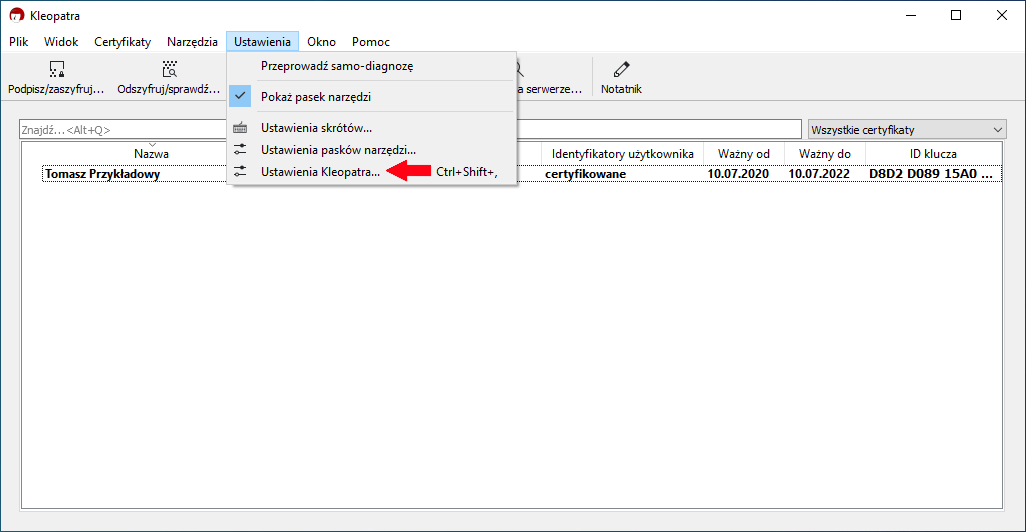Viewport: 1026px width, 532px height.
Task: Sort by Nazwa column header
Action: pos(151,154)
